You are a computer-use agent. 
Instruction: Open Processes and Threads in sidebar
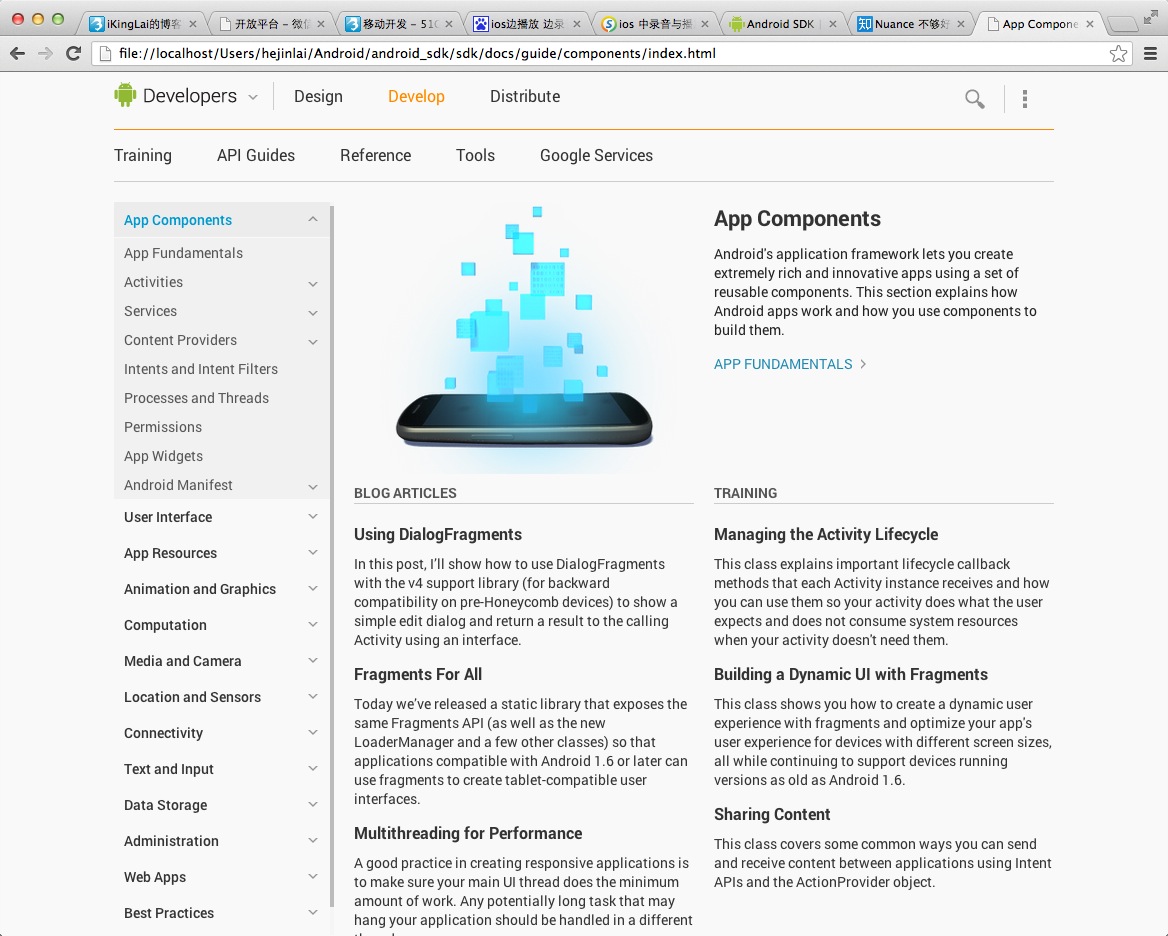[x=197, y=398]
